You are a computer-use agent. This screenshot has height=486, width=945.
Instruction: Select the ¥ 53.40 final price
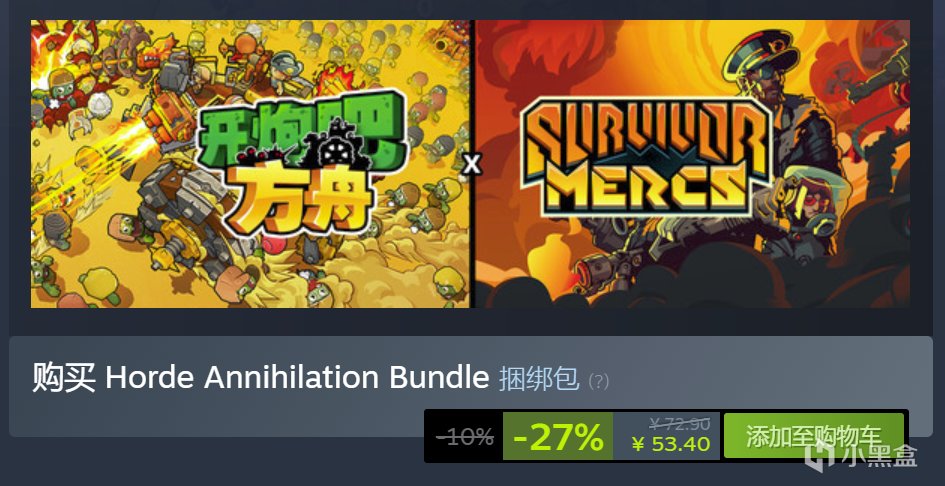671,444
